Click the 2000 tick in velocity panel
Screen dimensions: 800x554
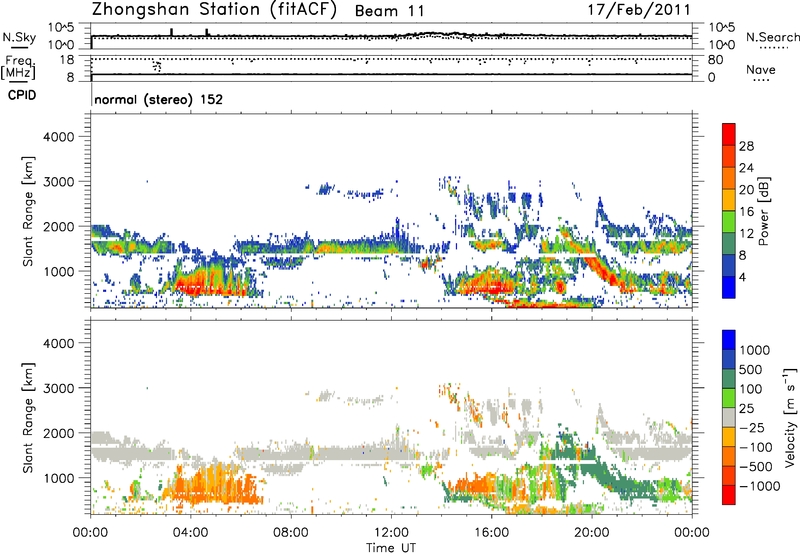pos(58,433)
